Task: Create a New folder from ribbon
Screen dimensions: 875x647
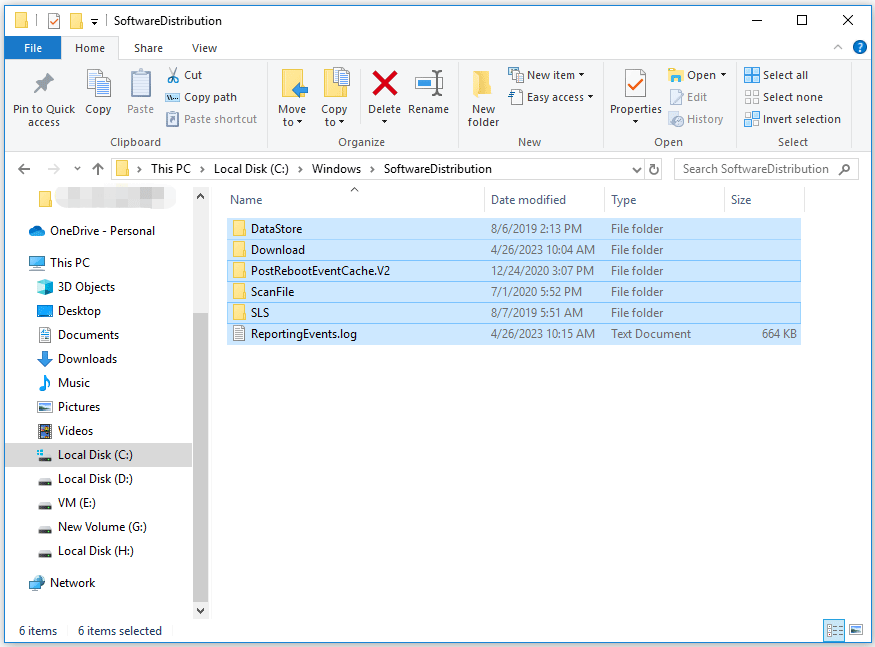Action: point(483,98)
